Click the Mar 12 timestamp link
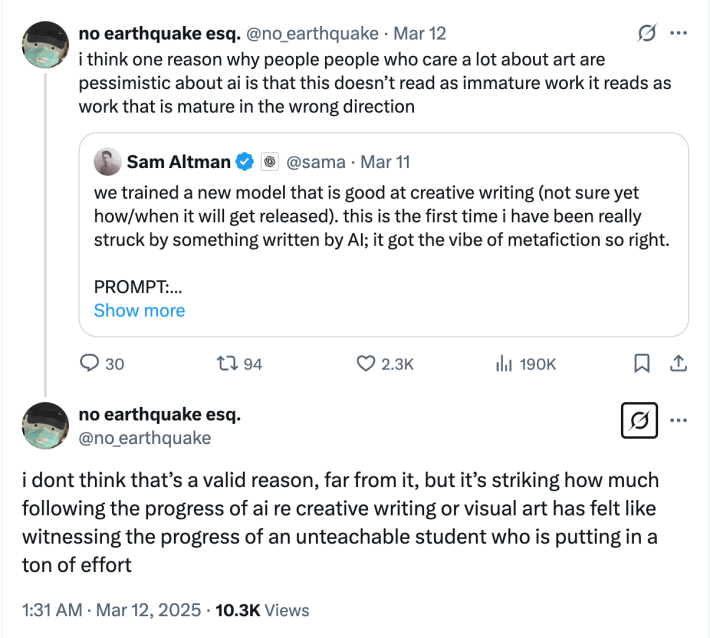 click(x=423, y=33)
